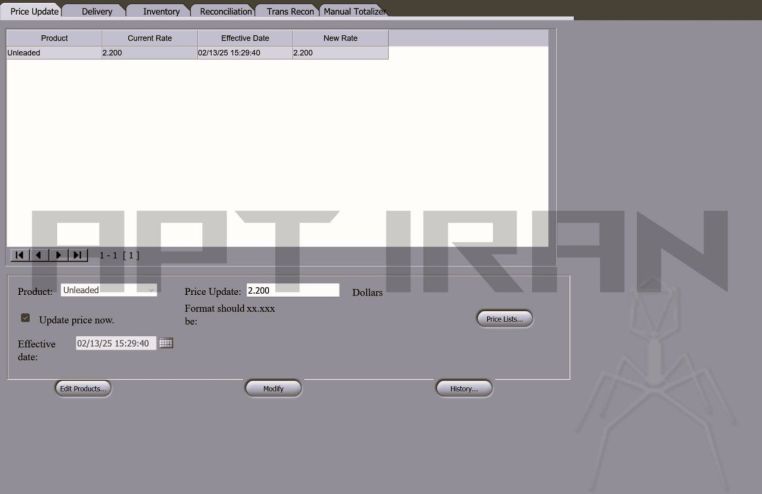Go to the previous page of records

pyautogui.click(x=39, y=255)
